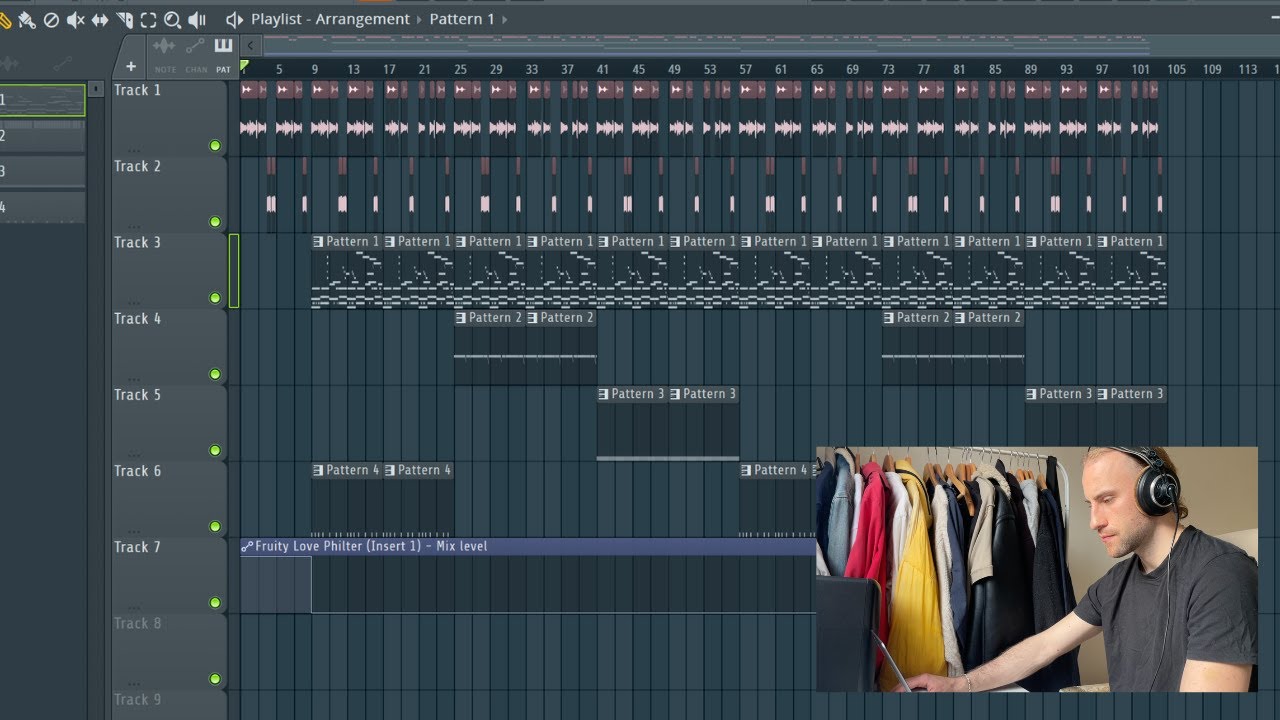1280x720 pixels.
Task: Mute Track 3 using its green LED
Action: [x=215, y=298]
